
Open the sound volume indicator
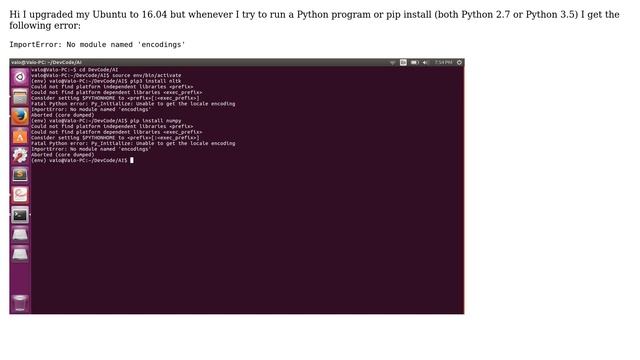click(x=426, y=62)
